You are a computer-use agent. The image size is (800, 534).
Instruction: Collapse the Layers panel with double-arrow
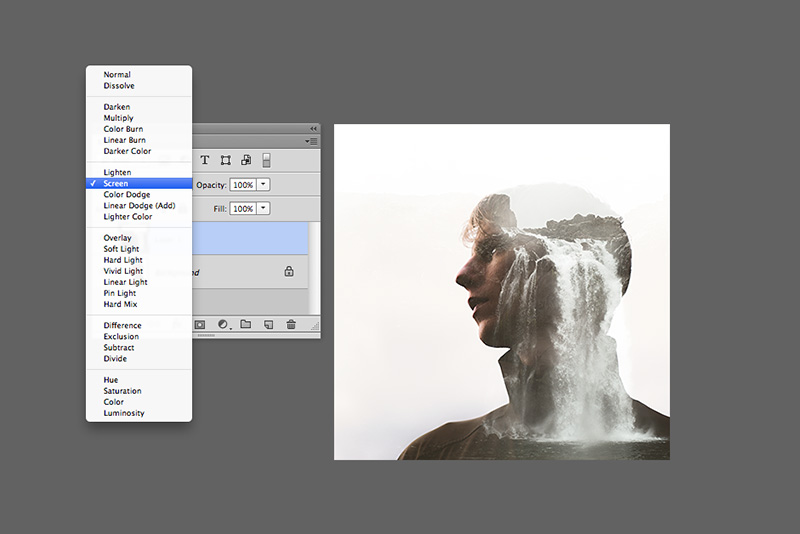click(x=313, y=129)
